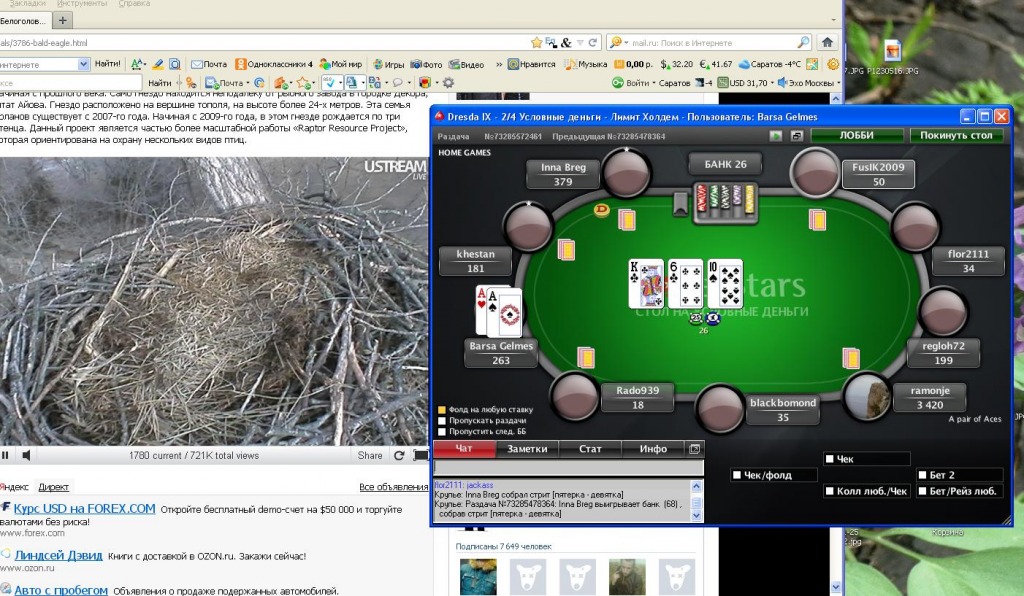Image resolution: width=1024 pixels, height=596 pixels.
Task: Click the 'Найти!' toolbar button
Action: point(107,64)
